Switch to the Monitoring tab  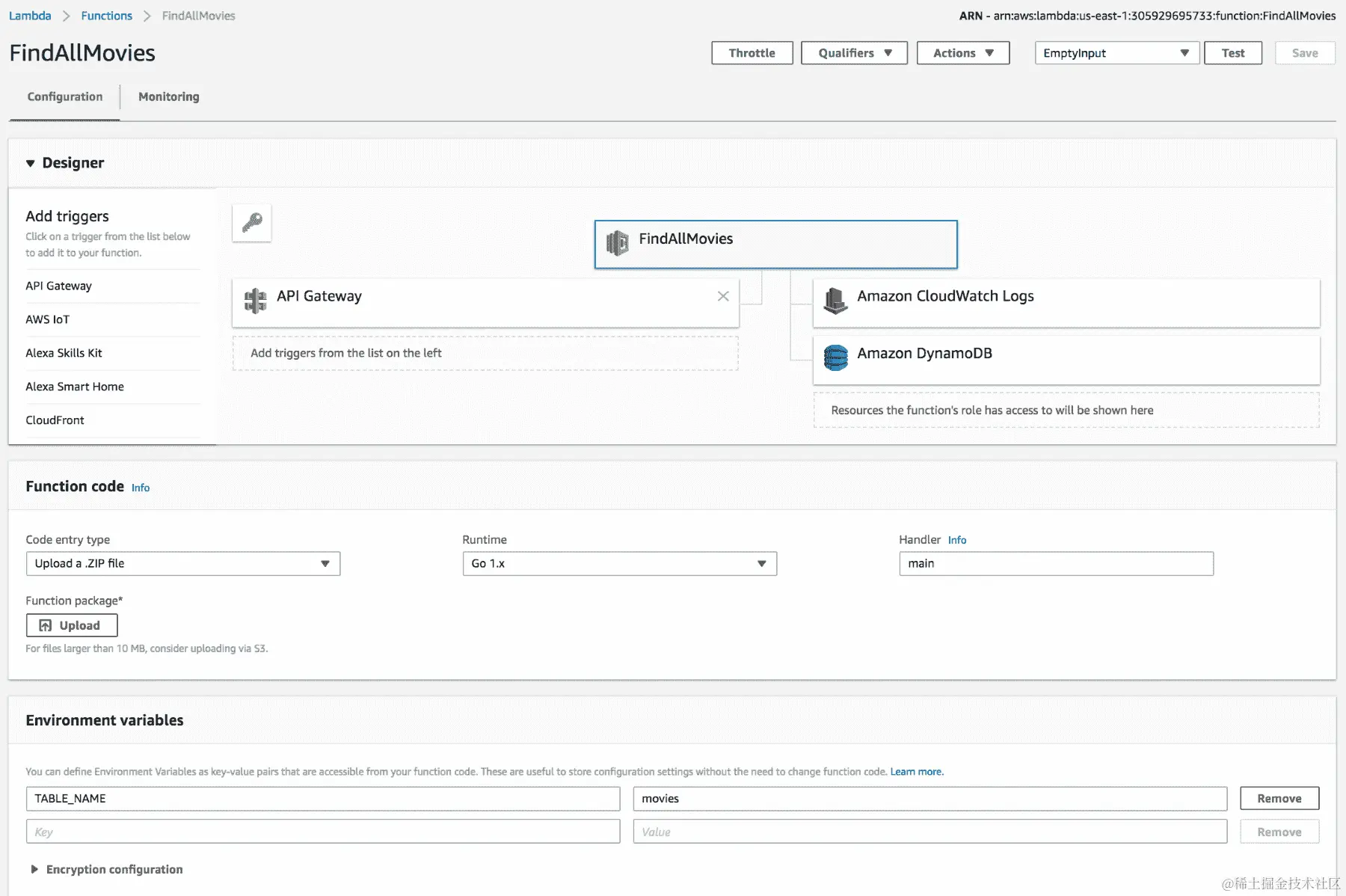point(169,96)
